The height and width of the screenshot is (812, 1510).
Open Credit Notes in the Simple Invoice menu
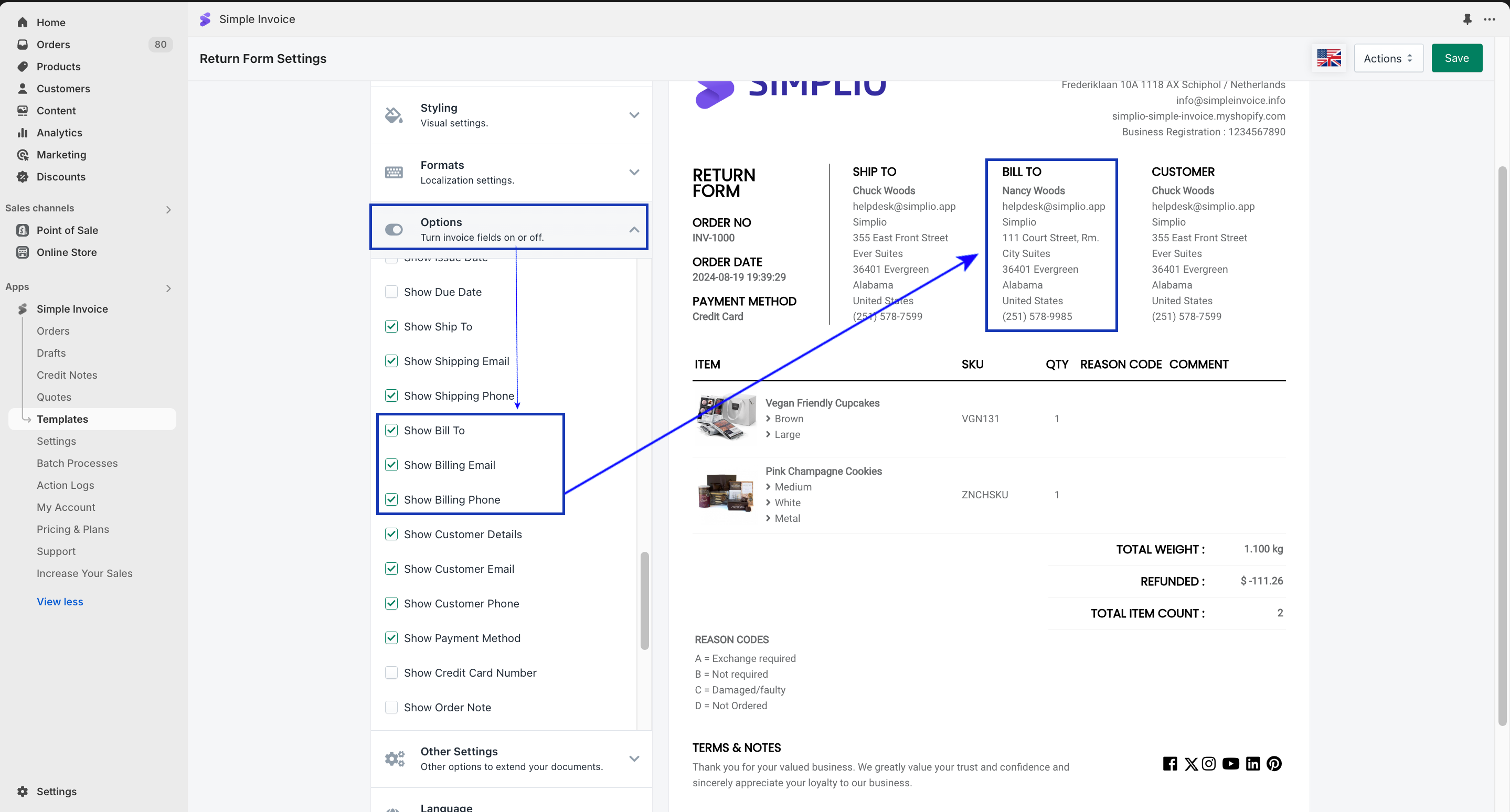67,375
